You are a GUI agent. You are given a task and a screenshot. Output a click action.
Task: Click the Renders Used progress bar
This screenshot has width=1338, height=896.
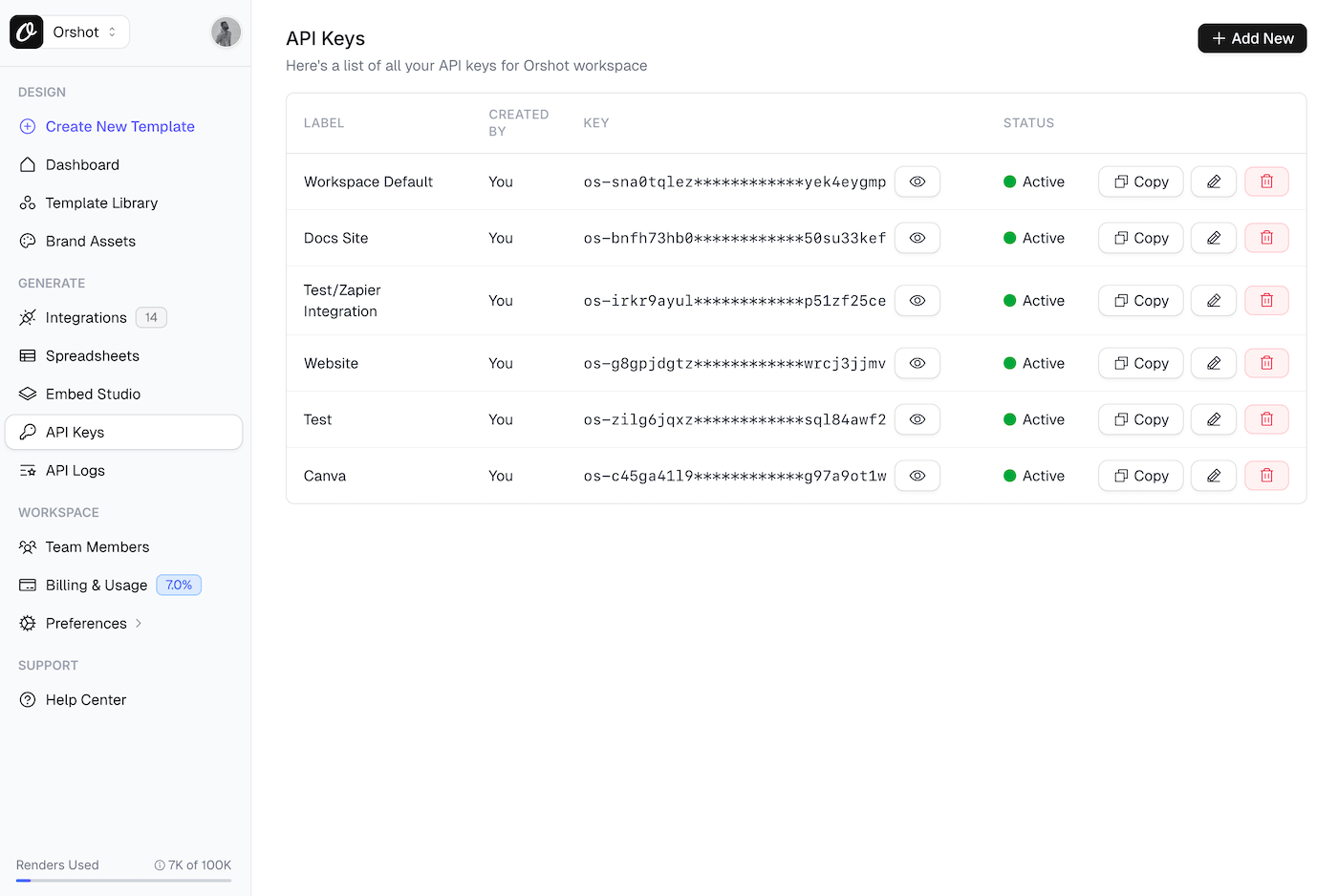pyautogui.click(x=123, y=880)
